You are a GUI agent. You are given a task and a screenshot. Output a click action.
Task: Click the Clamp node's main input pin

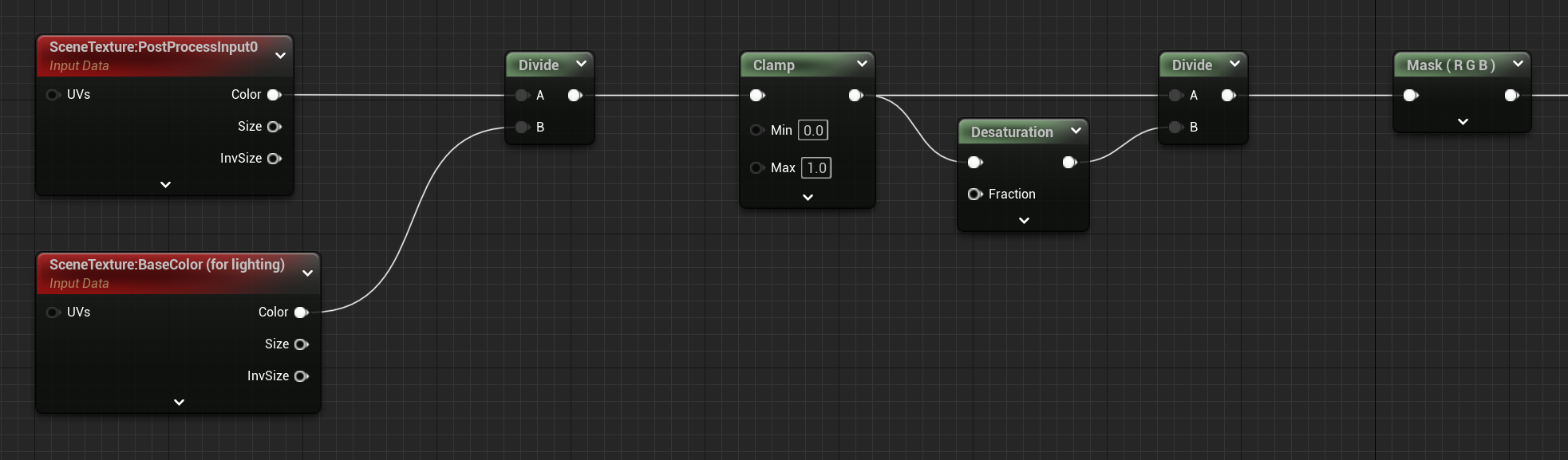[757, 96]
